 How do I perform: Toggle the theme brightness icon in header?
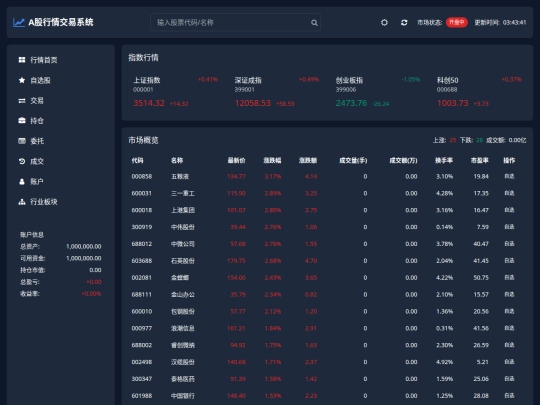pos(384,22)
